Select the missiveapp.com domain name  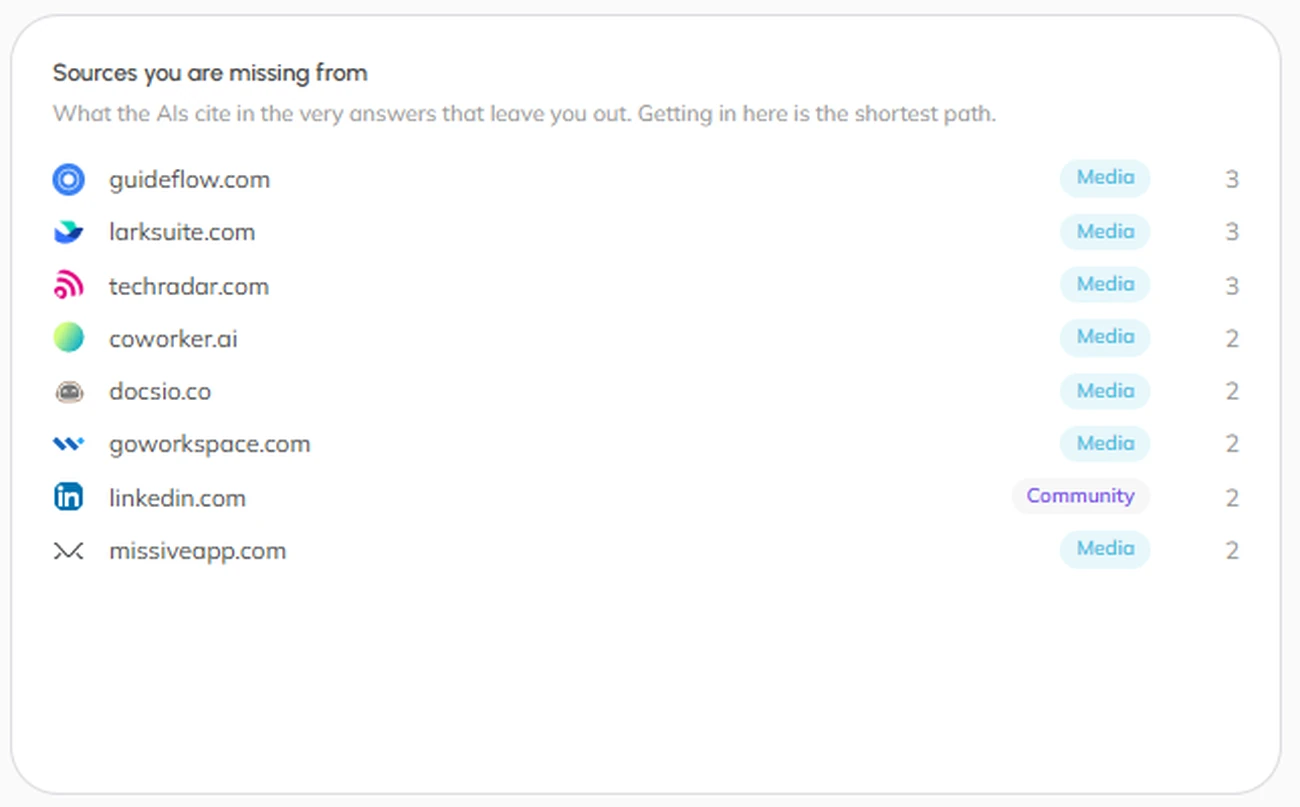pyautogui.click(x=198, y=550)
